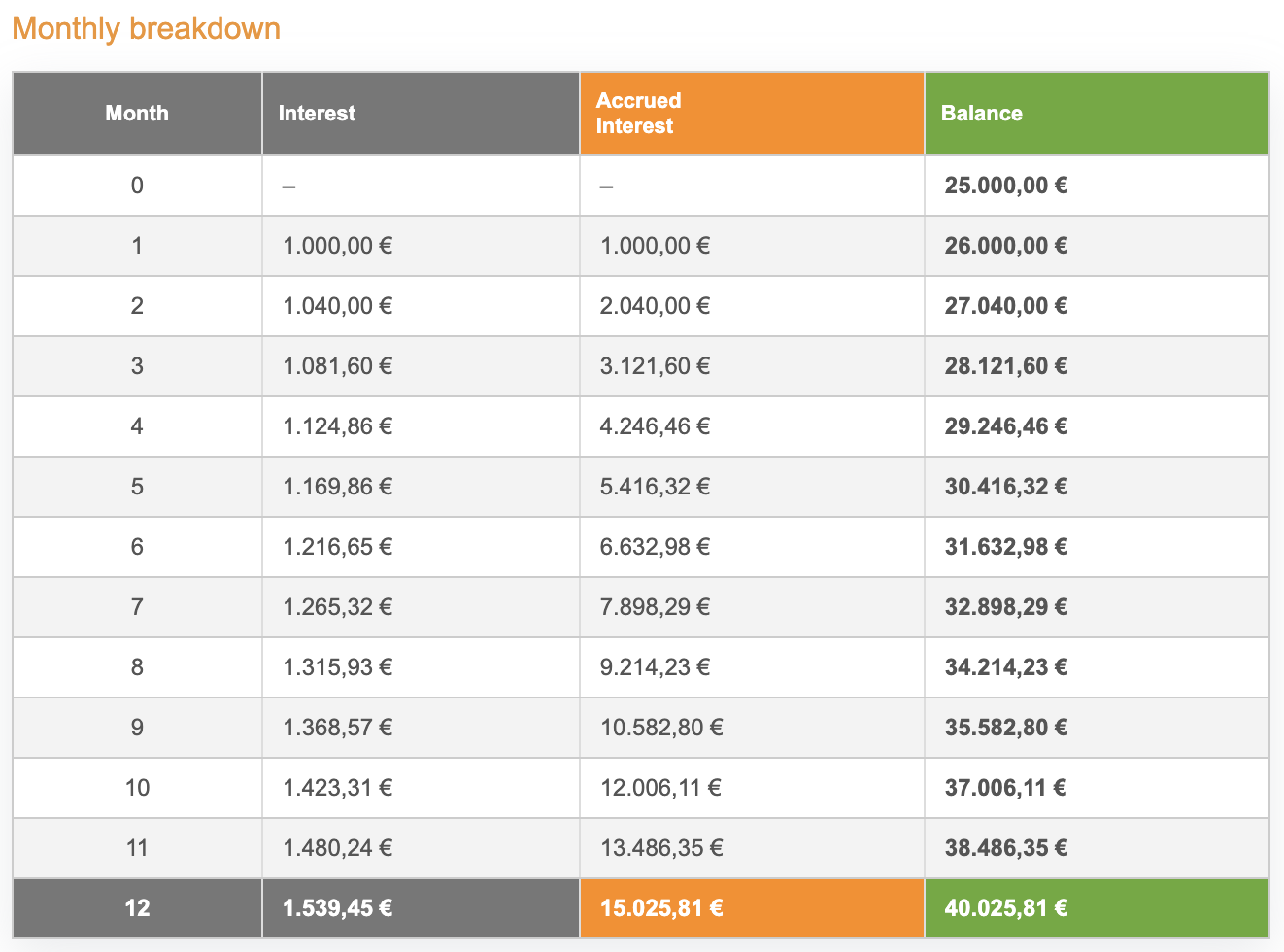Click the month '6' row number

(x=137, y=547)
